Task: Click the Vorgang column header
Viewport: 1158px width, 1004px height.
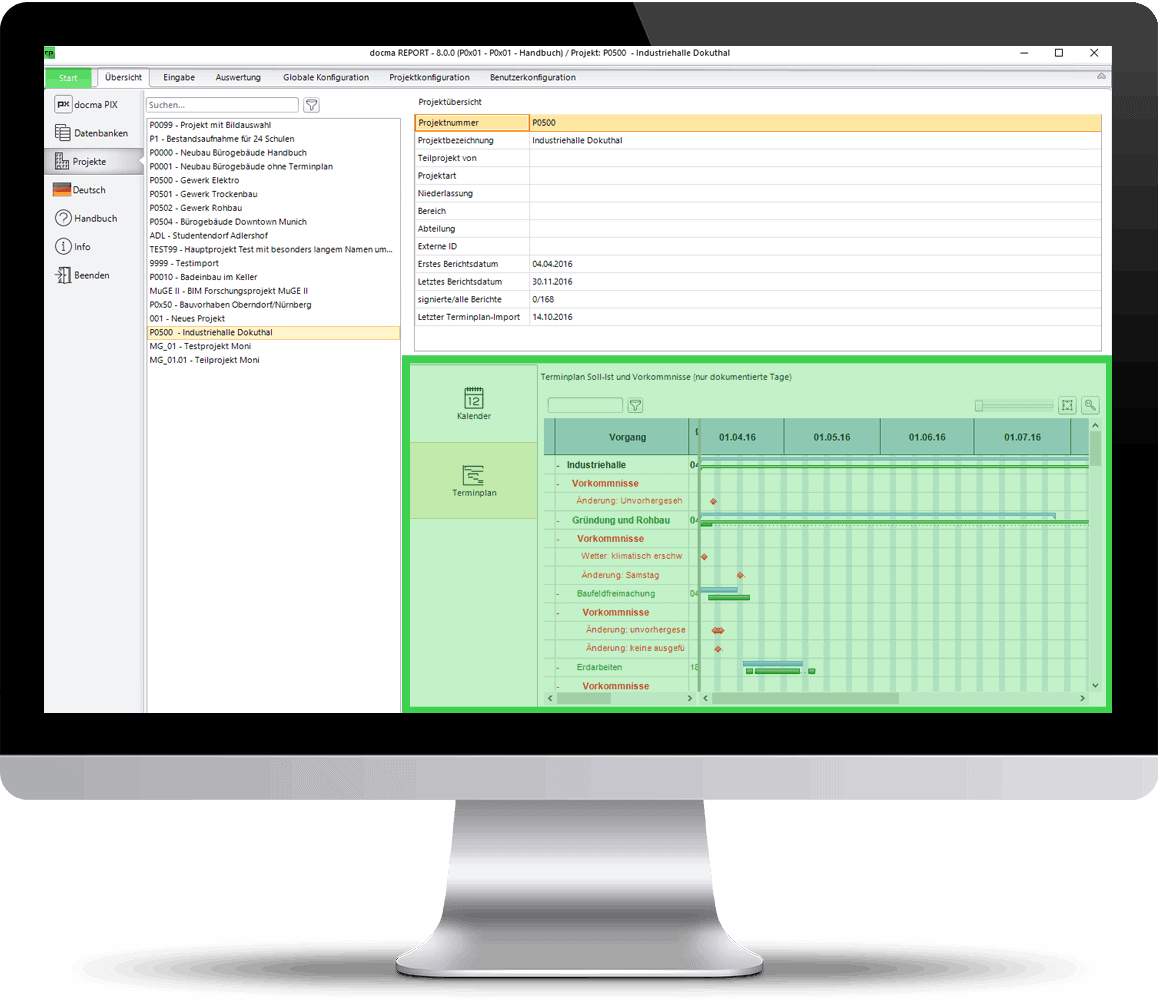Action: coord(621,437)
